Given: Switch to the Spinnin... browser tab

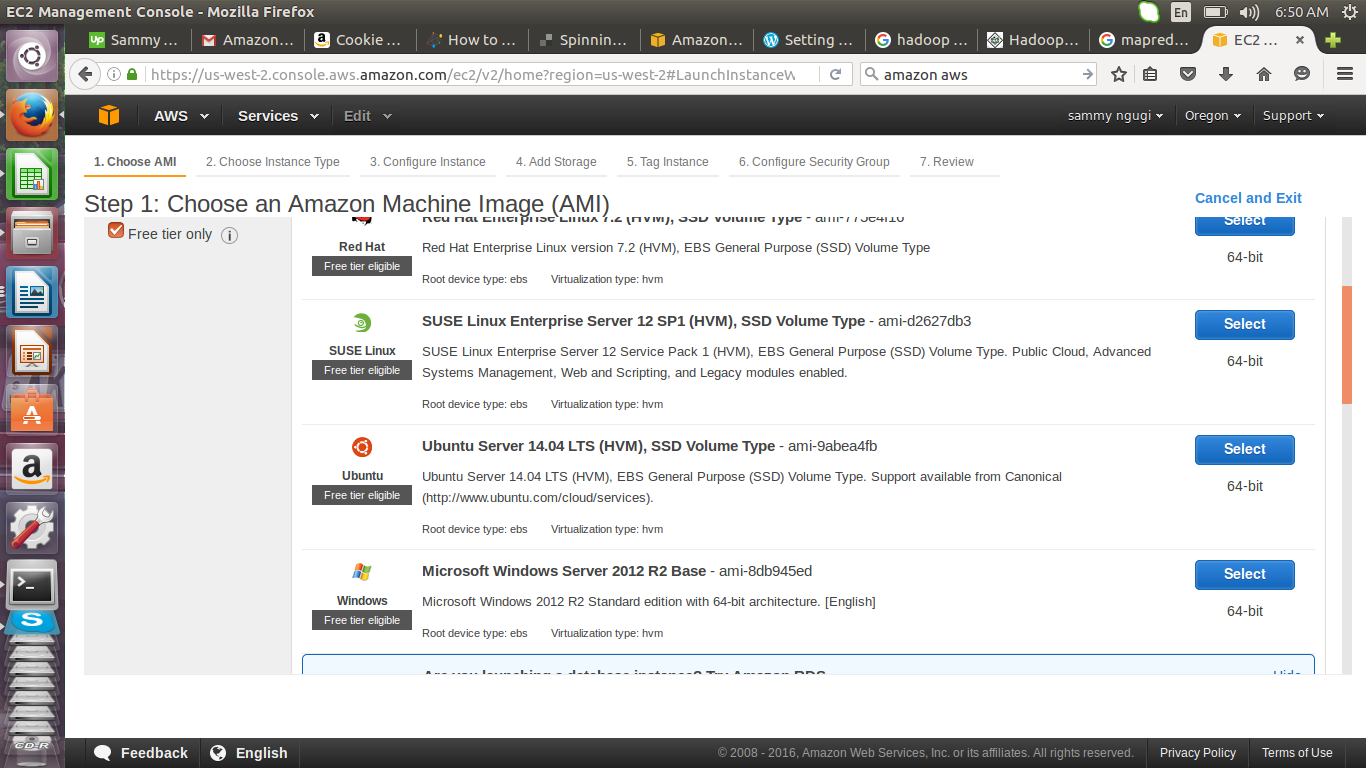Looking at the screenshot, I should point(585,40).
